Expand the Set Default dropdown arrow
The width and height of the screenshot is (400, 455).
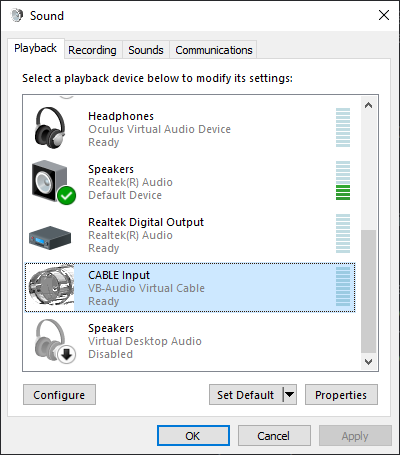[290, 395]
